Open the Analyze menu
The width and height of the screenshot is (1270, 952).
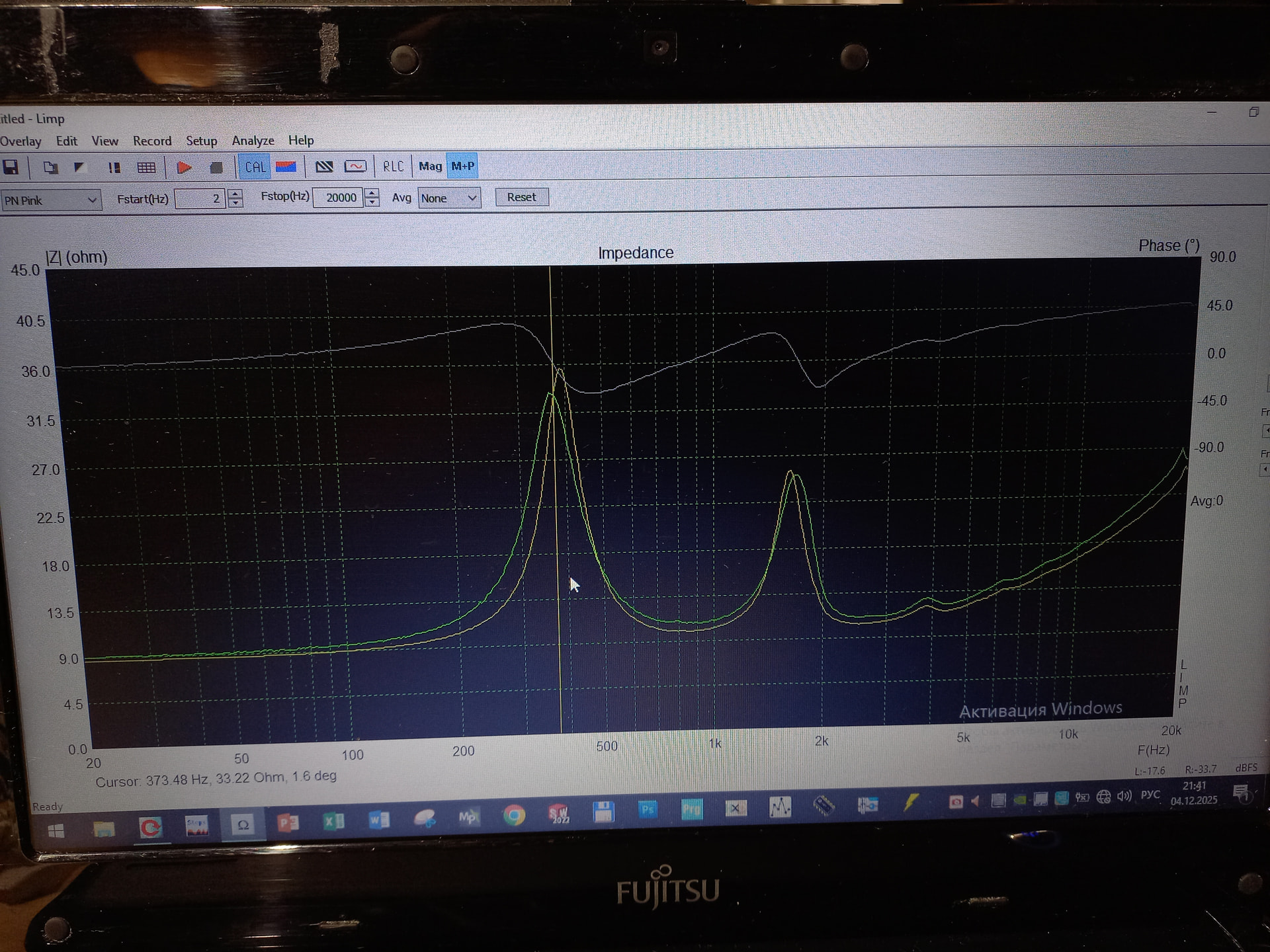point(253,141)
